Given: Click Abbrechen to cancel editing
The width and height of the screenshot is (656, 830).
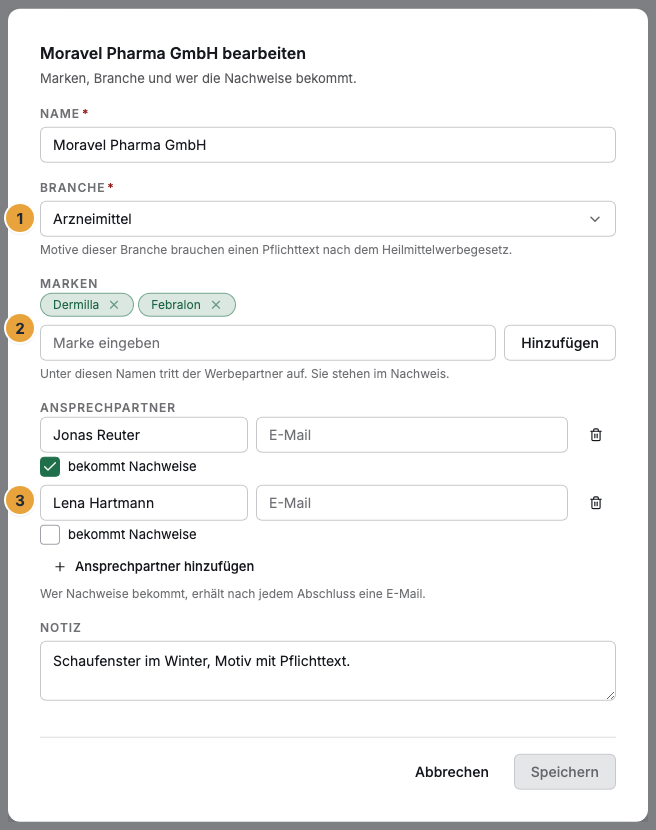Looking at the screenshot, I should pos(452,772).
